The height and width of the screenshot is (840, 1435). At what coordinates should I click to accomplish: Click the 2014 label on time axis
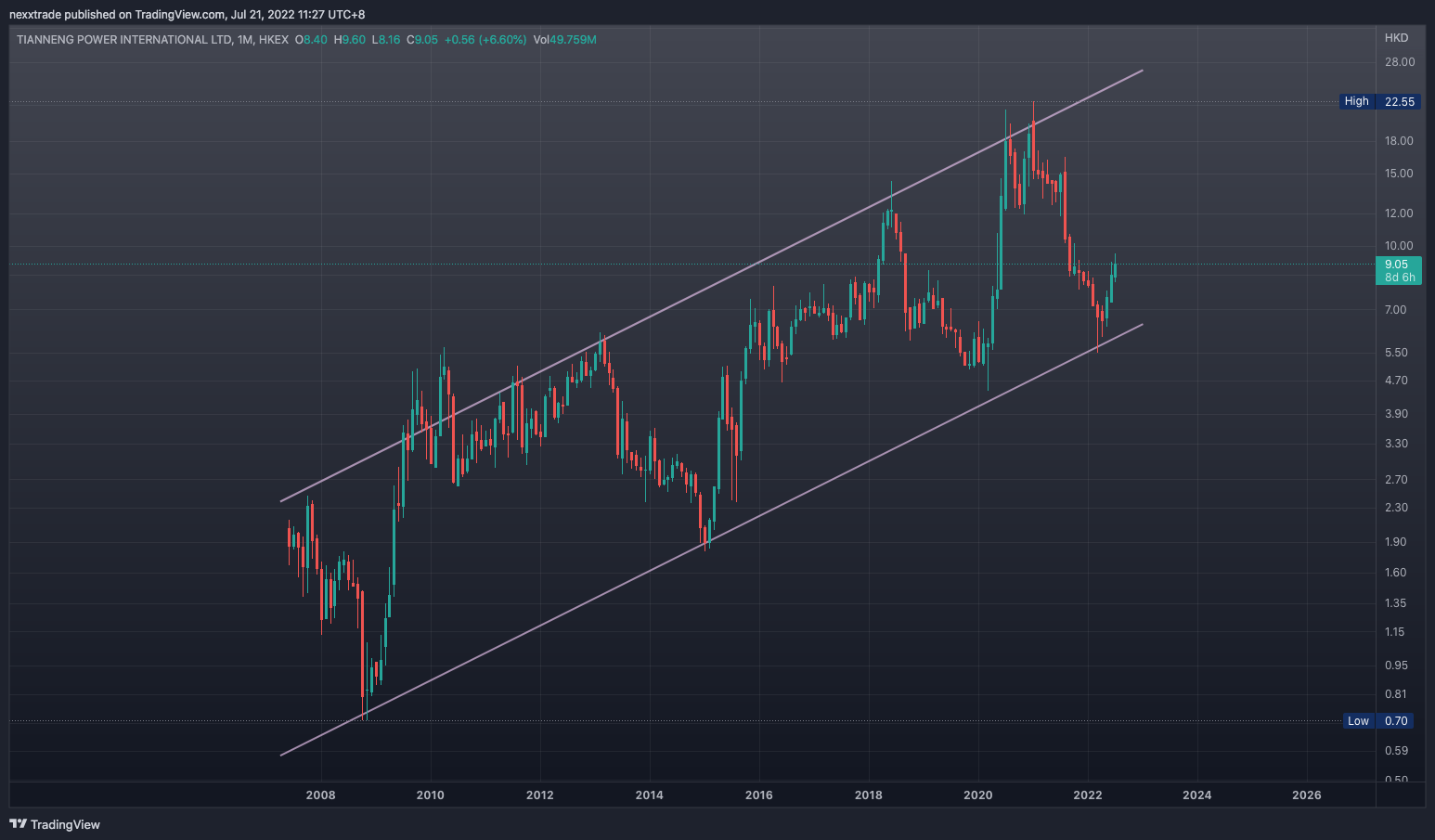click(650, 795)
